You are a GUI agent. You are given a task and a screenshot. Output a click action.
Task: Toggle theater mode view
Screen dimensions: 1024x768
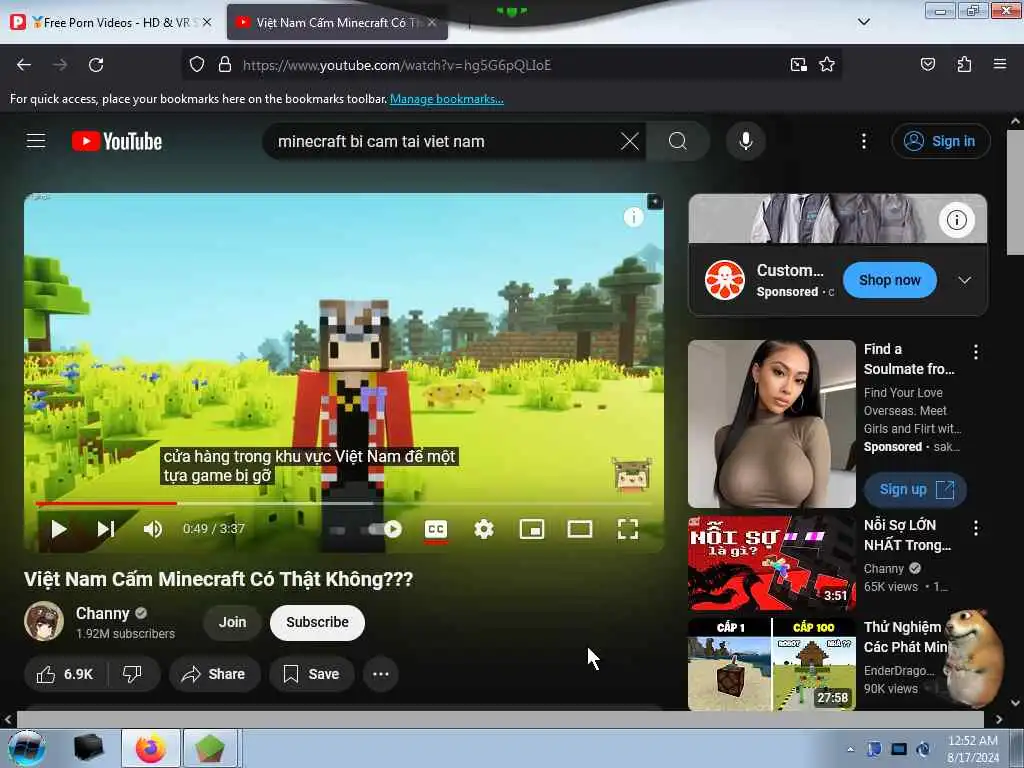point(579,529)
